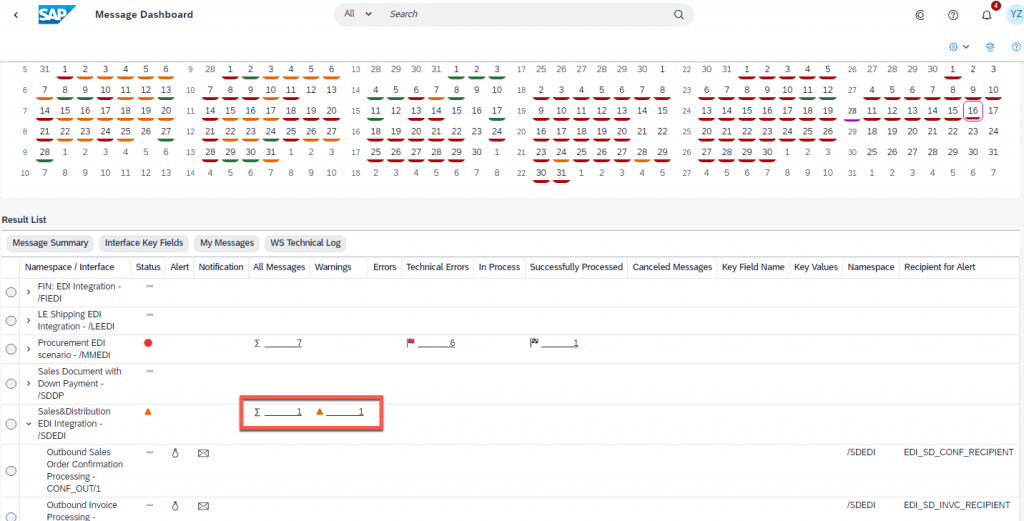Viewport: 1024px width, 521px height.
Task: Click orange warning triangle in Status column
Action: point(148,412)
